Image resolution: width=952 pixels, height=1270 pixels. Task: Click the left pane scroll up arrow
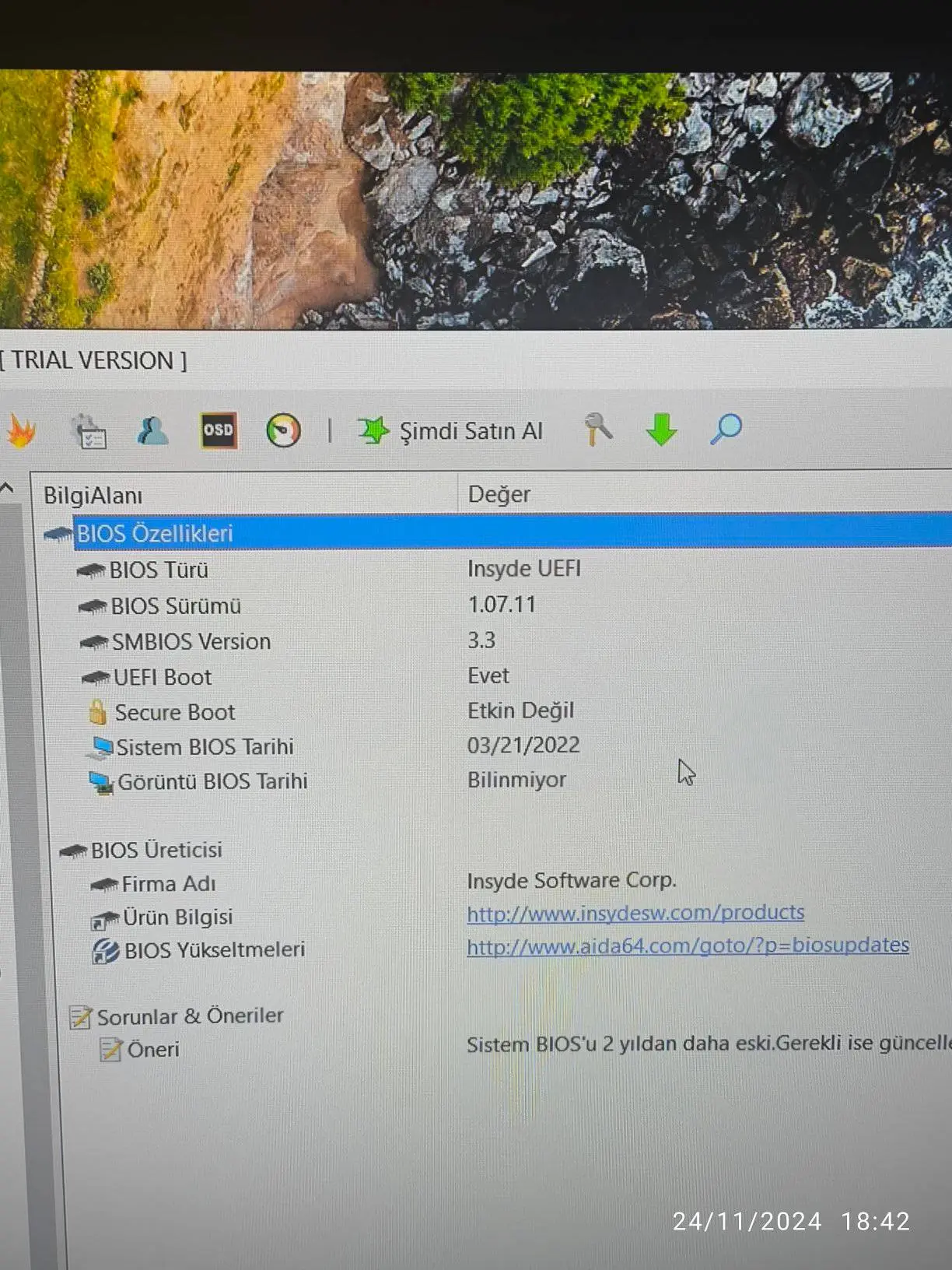8,489
